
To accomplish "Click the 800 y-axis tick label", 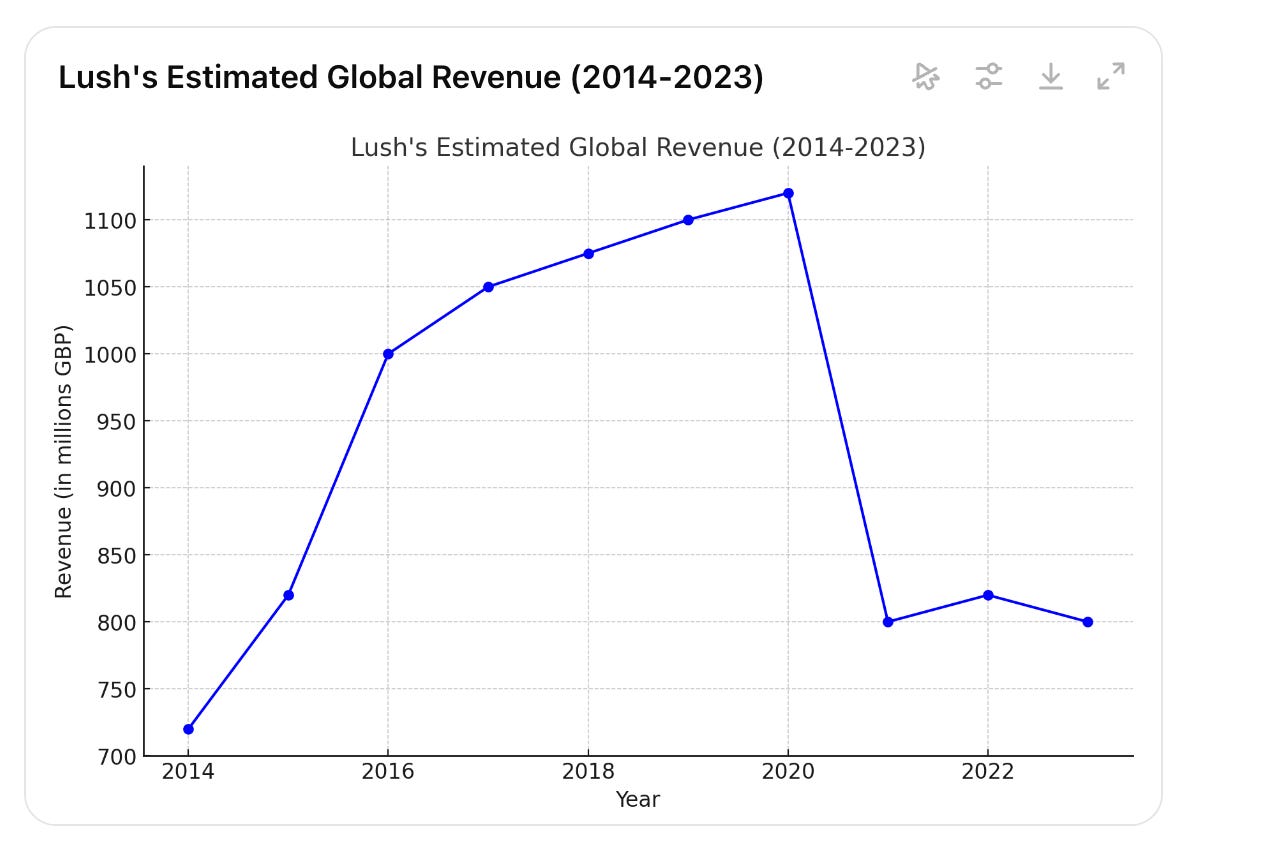I will (x=115, y=622).
